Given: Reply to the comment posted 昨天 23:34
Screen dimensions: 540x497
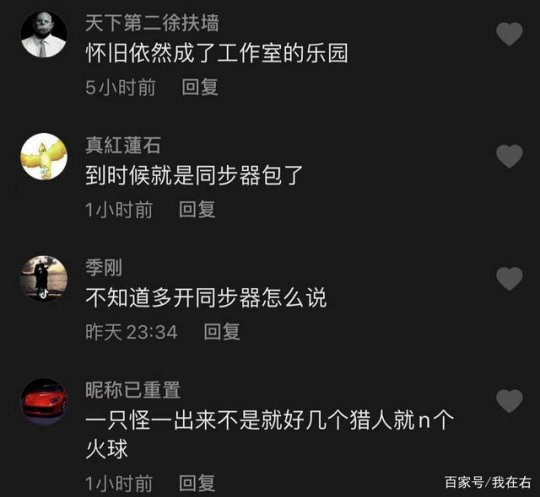Looking at the screenshot, I should 221,332.
